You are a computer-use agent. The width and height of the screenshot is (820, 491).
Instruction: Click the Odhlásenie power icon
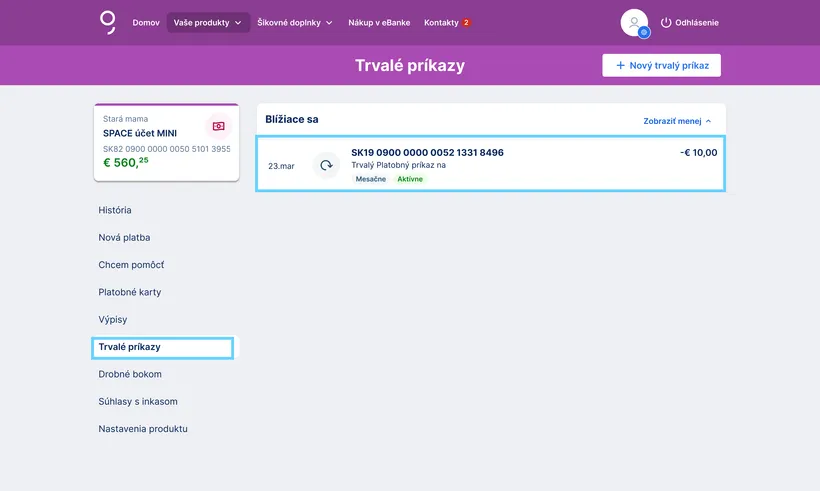click(x=666, y=22)
